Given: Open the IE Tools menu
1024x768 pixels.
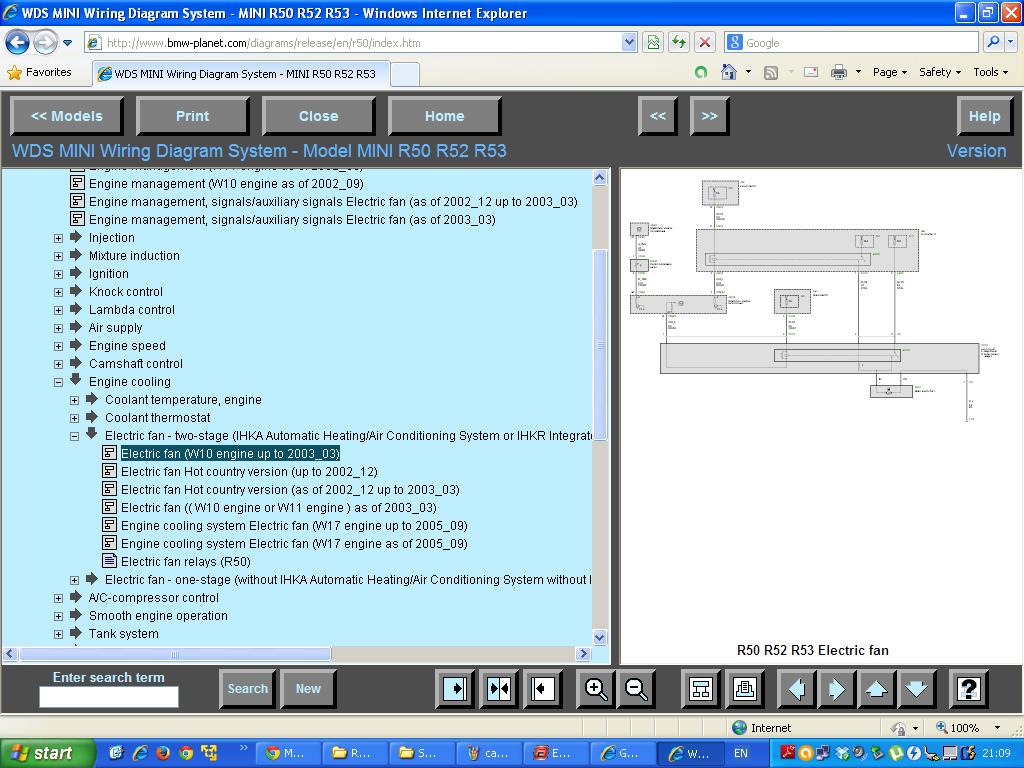Looking at the screenshot, I should [990, 72].
